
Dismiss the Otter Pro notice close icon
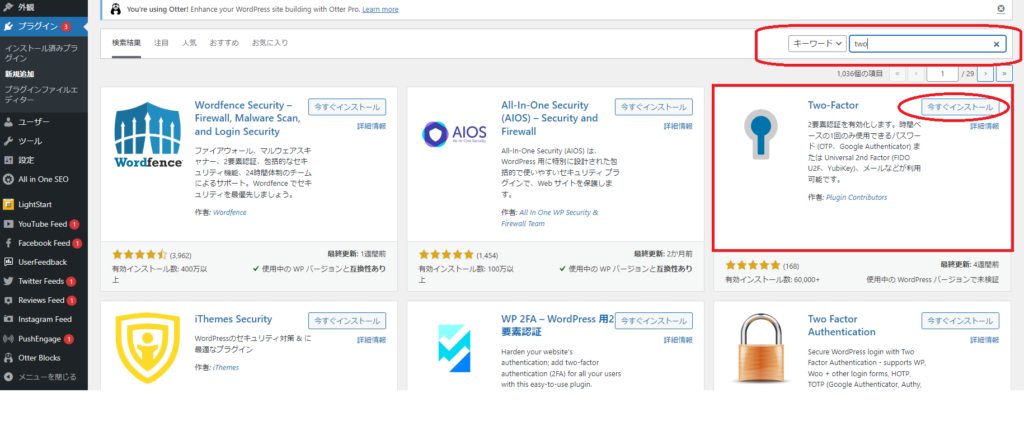[1000, 9]
